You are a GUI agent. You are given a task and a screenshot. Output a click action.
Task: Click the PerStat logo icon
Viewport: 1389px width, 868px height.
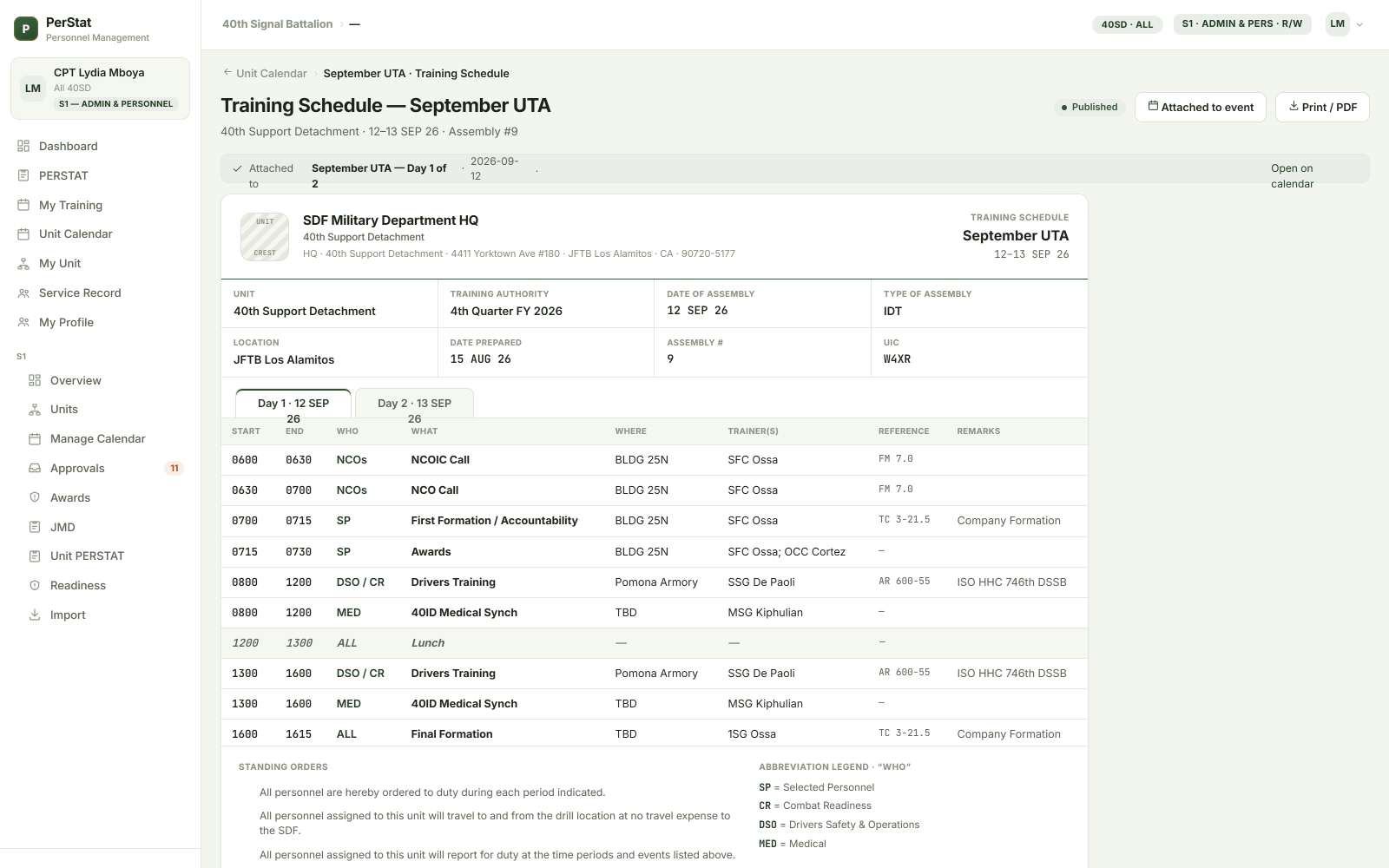pyautogui.click(x=26, y=29)
